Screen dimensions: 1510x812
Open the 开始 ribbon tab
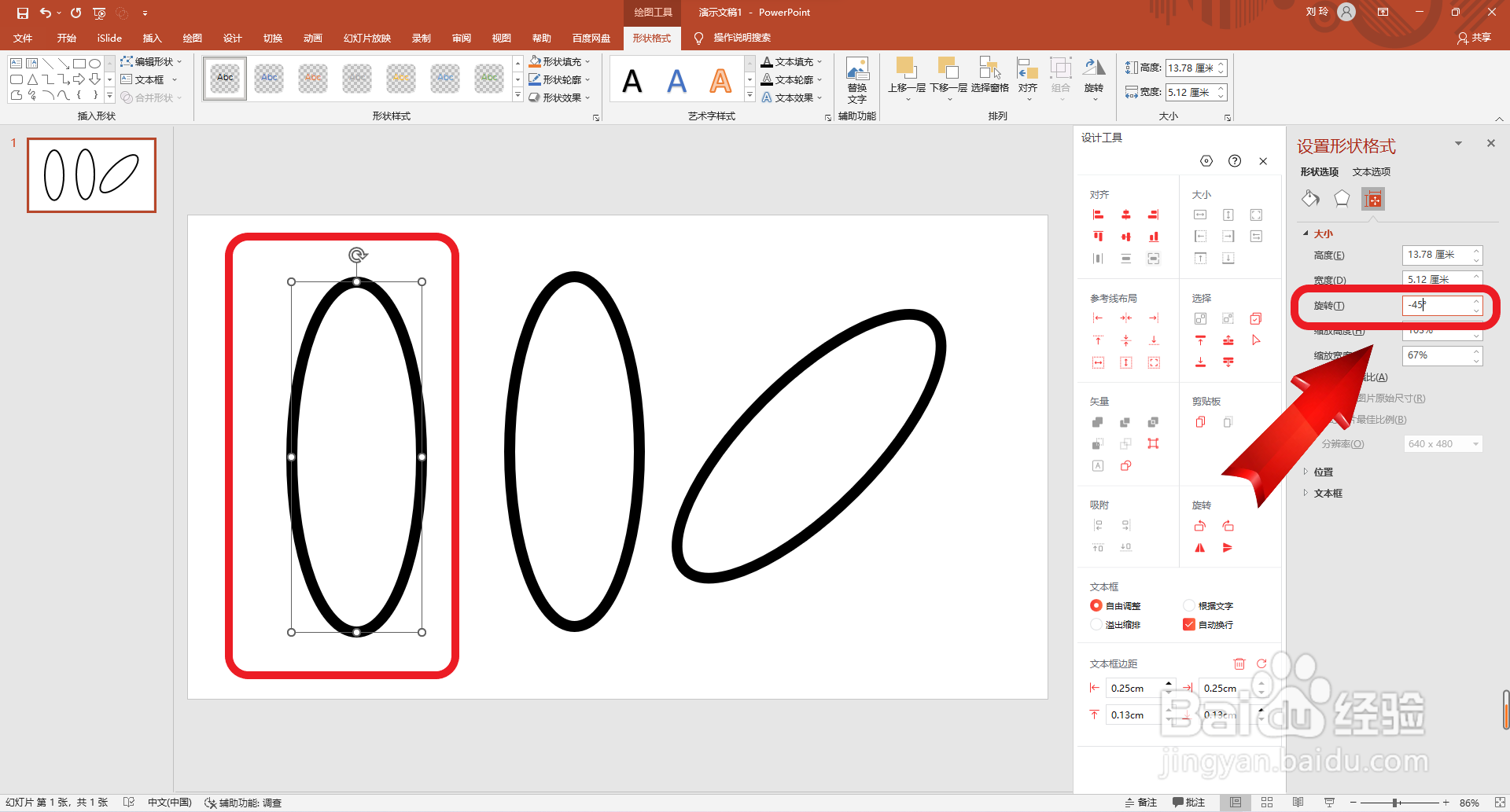(x=66, y=38)
